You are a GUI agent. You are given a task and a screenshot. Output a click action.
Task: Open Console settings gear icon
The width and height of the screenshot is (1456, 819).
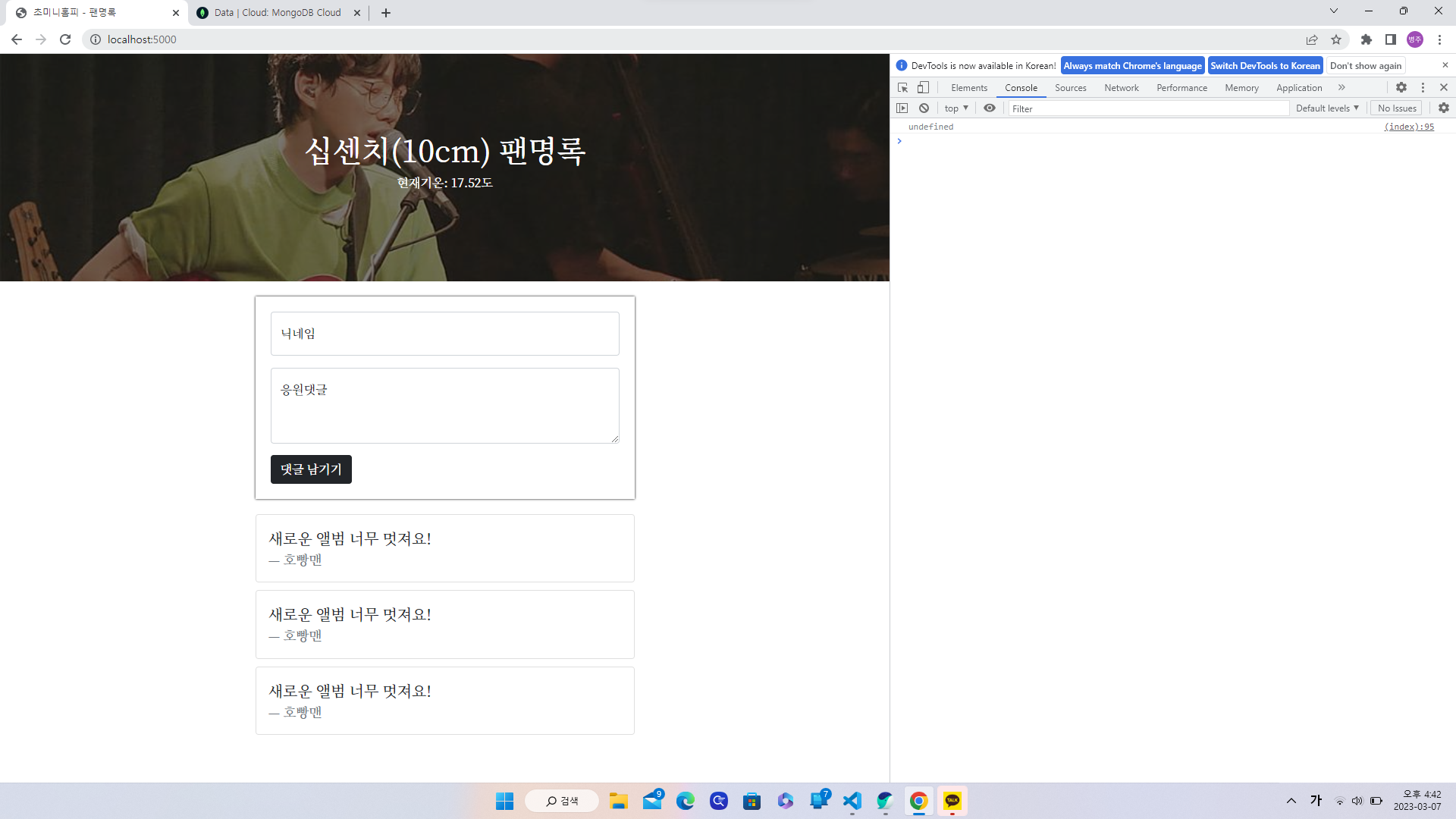(1444, 108)
